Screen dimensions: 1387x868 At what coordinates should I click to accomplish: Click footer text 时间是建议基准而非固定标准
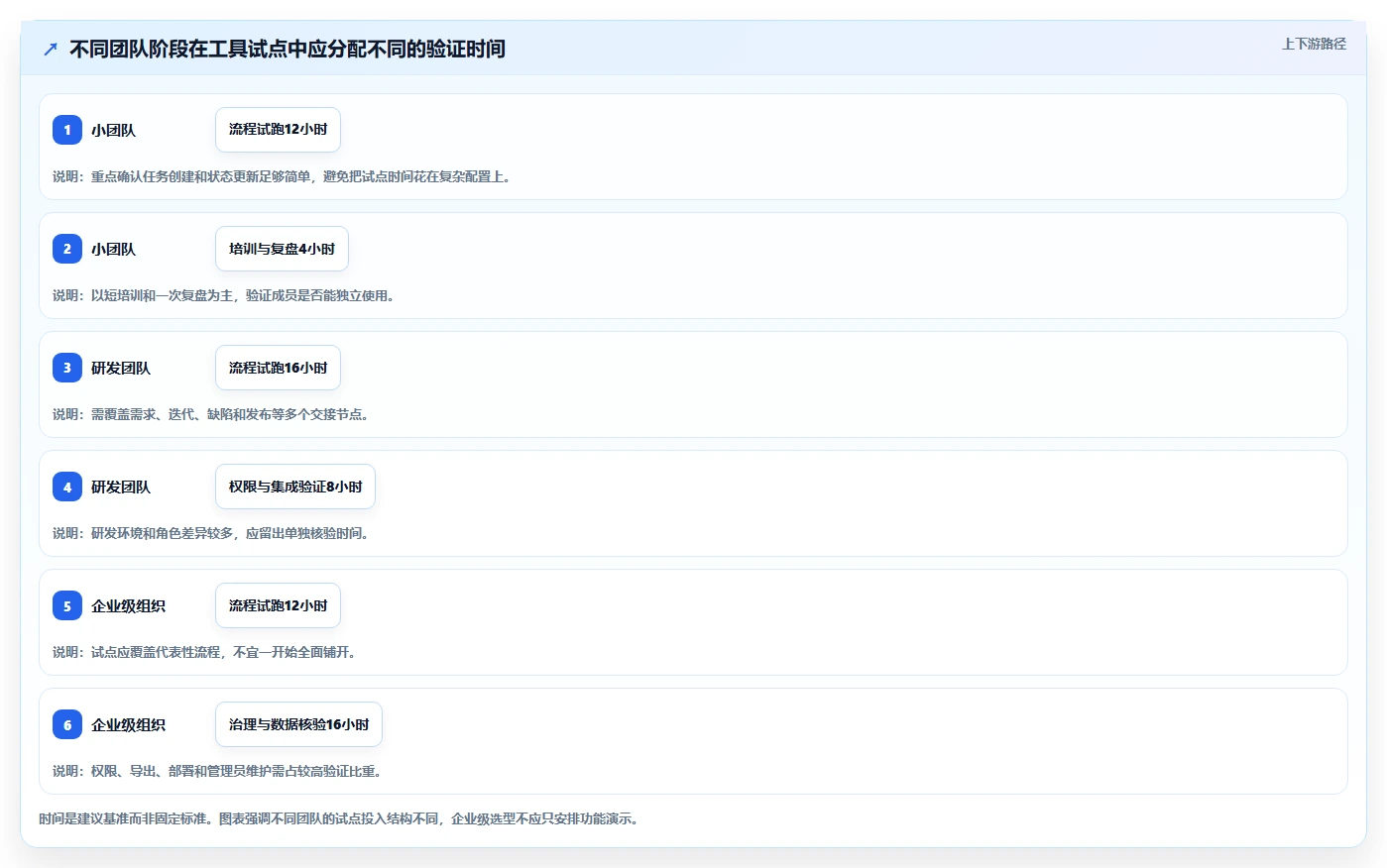click(x=123, y=818)
